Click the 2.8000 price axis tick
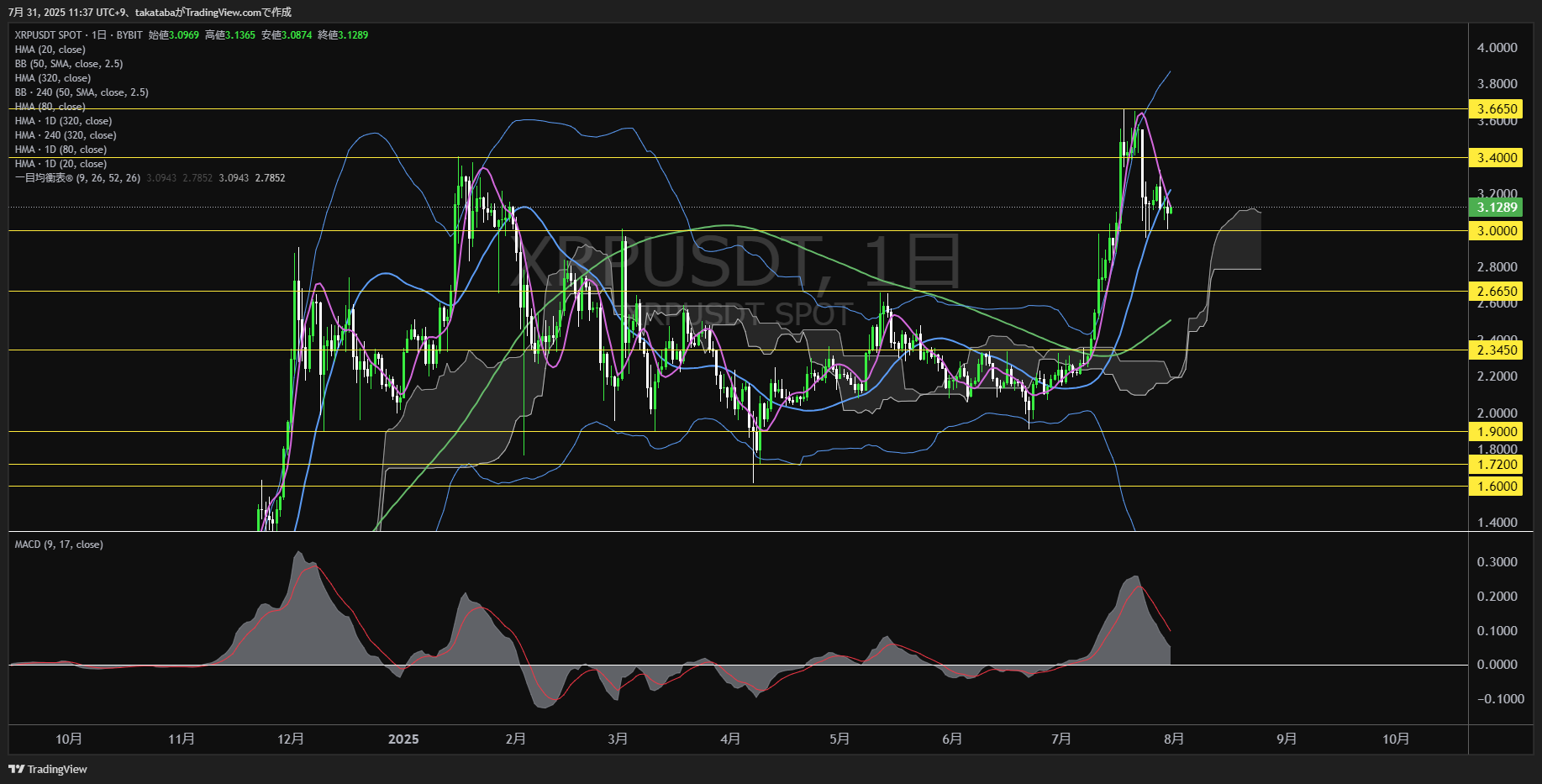 coord(1497,266)
